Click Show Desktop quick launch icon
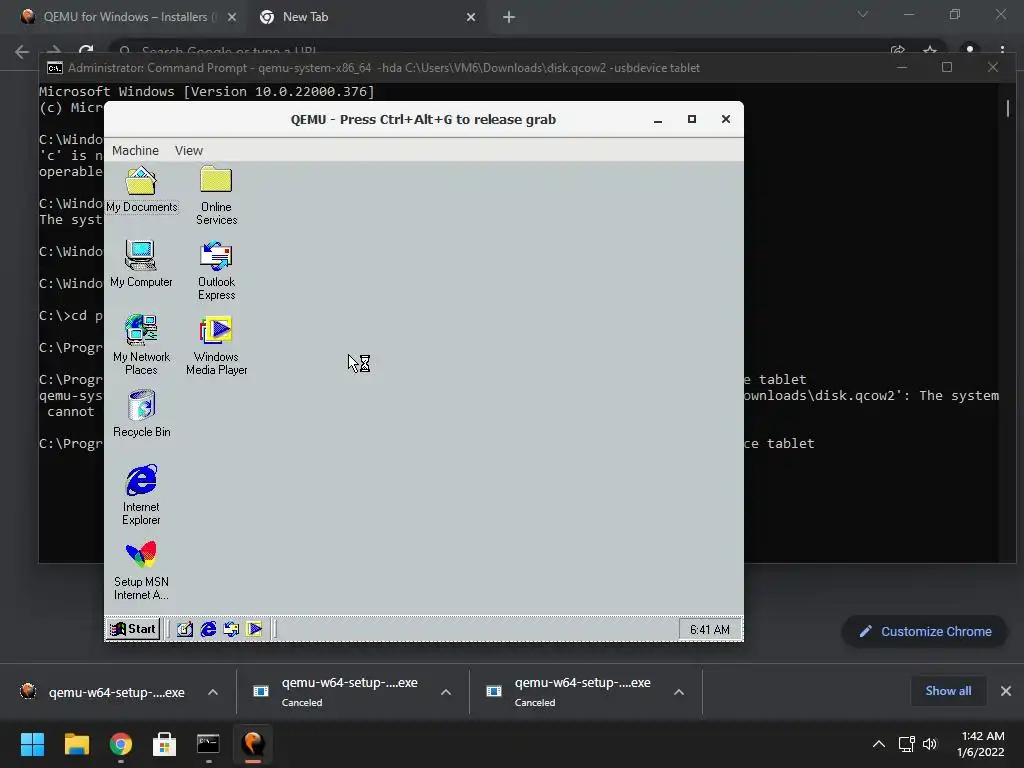The height and width of the screenshot is (768, 1024). pos(185,629)
